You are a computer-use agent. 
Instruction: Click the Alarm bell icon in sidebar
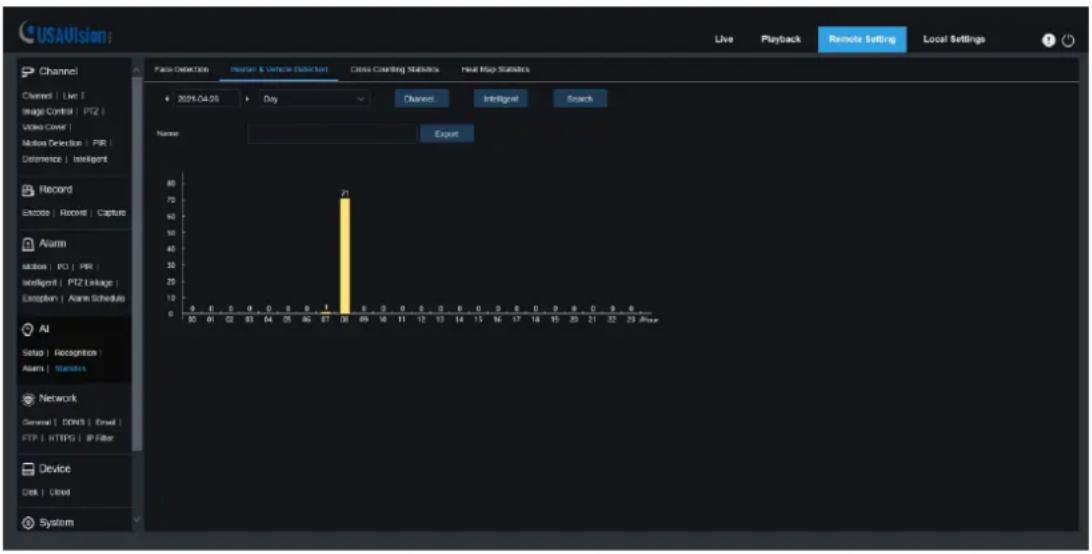(29, 244)
